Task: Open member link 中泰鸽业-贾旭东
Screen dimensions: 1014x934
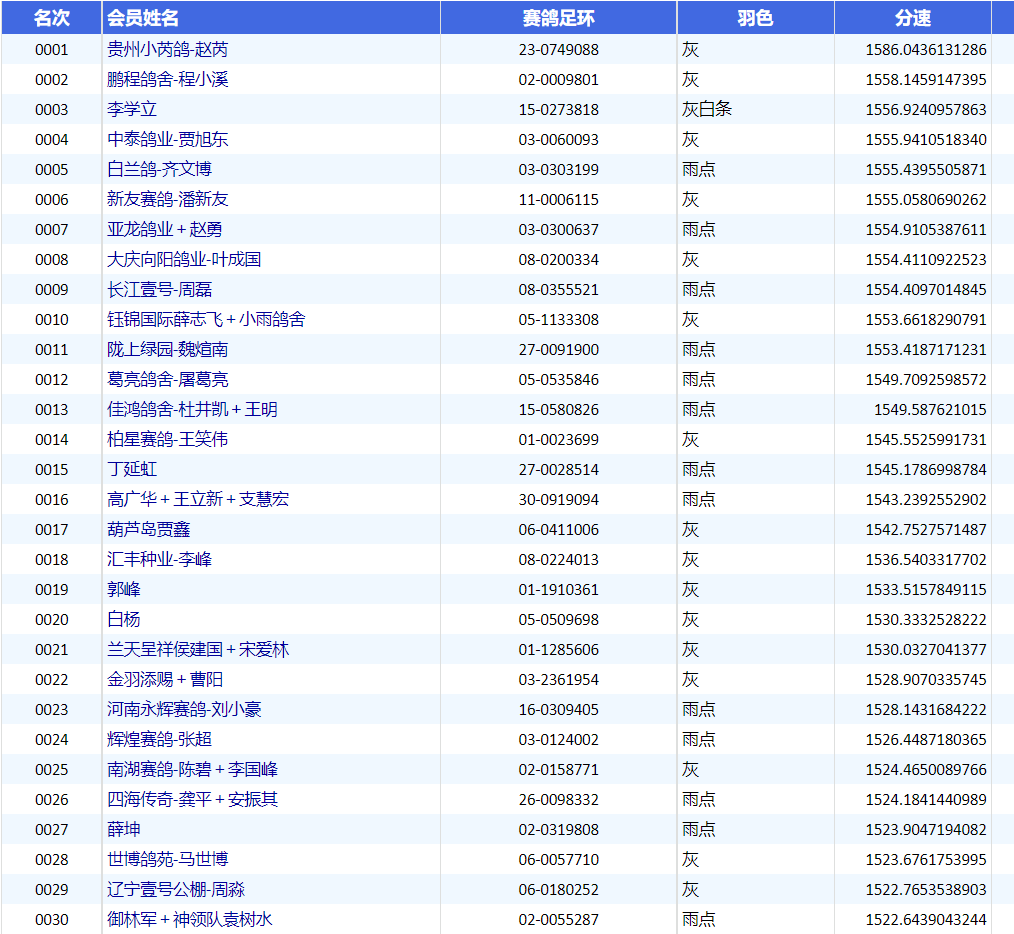Action: (x=167, y=140)
